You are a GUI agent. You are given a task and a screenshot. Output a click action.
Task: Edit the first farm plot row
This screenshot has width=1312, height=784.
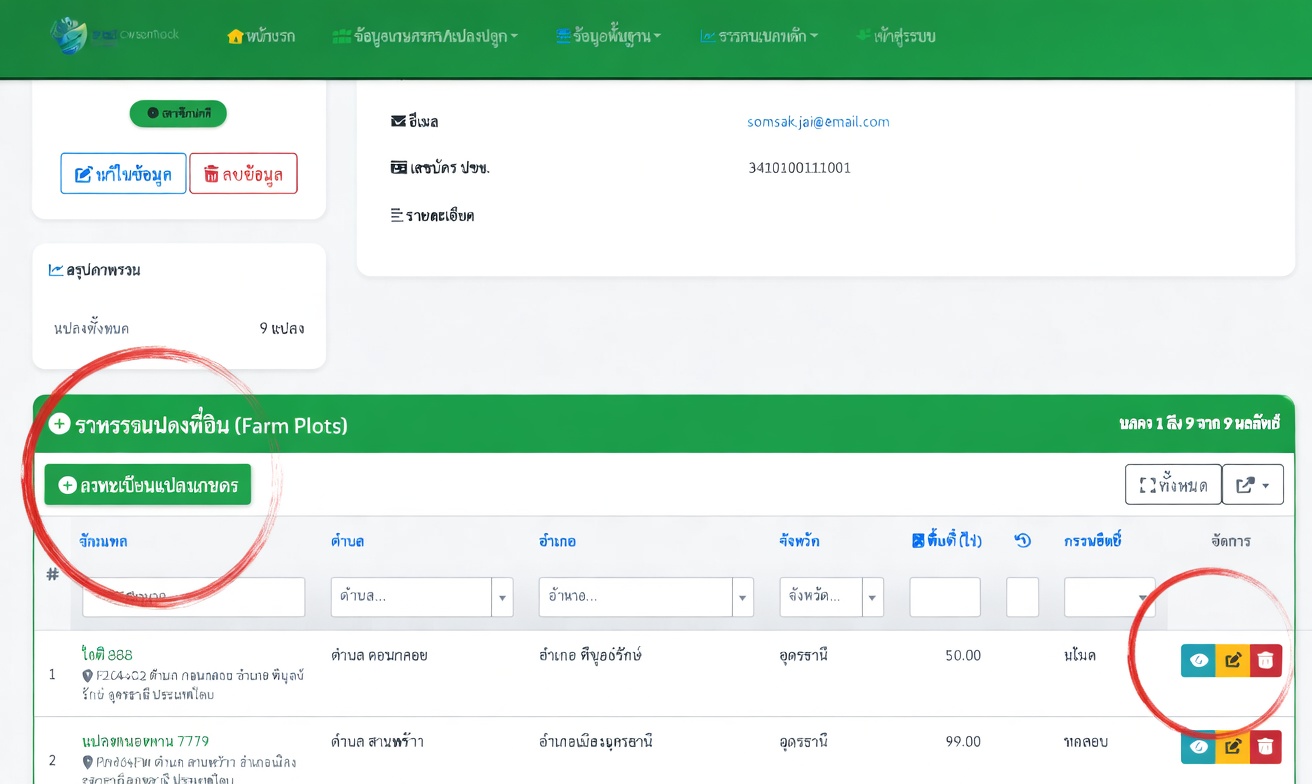tap(1233, 660)
